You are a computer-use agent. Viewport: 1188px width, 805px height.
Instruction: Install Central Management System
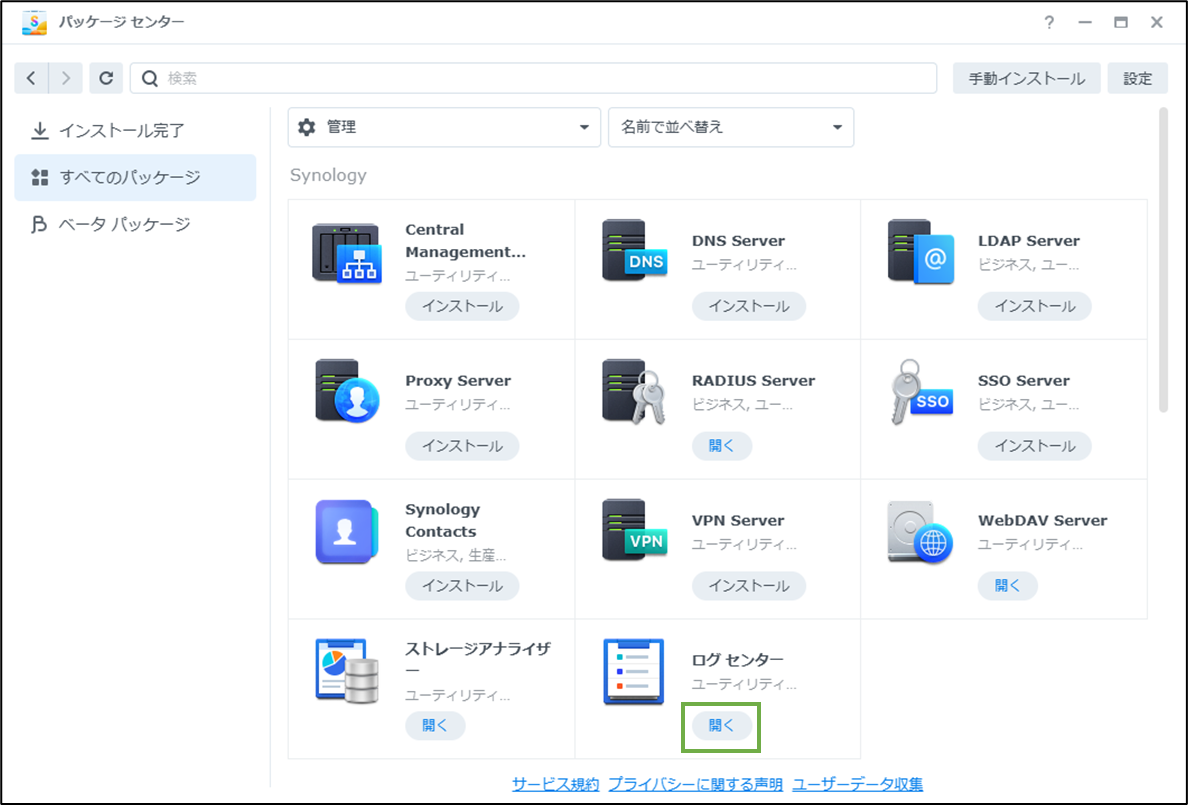[462, 306]
